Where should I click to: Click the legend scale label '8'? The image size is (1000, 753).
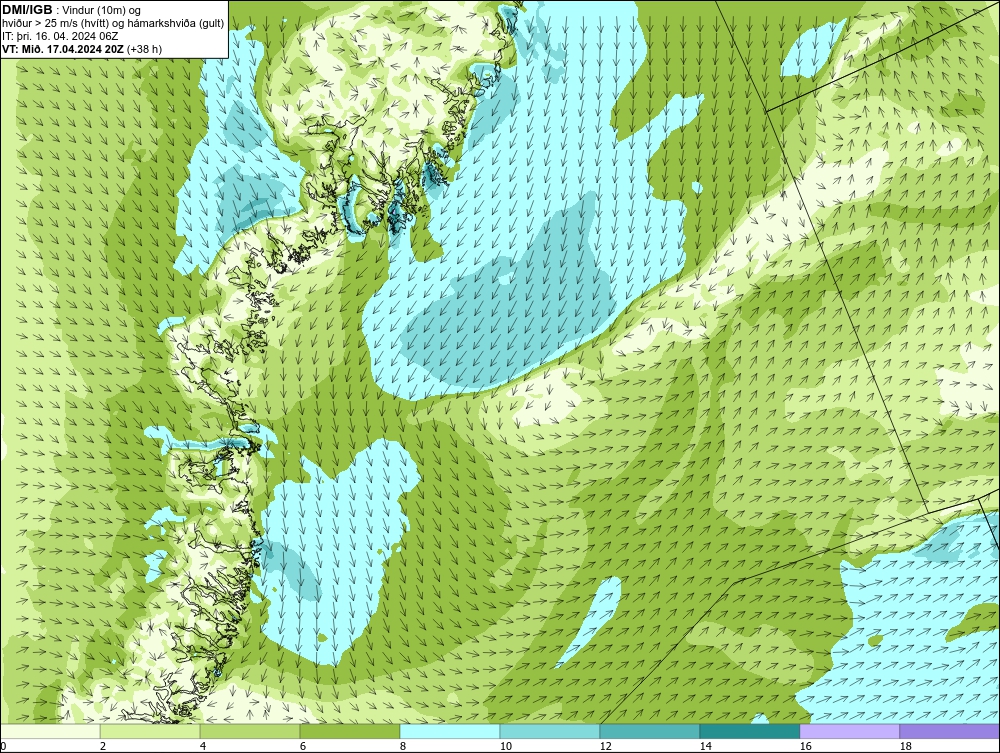(403, 746)
